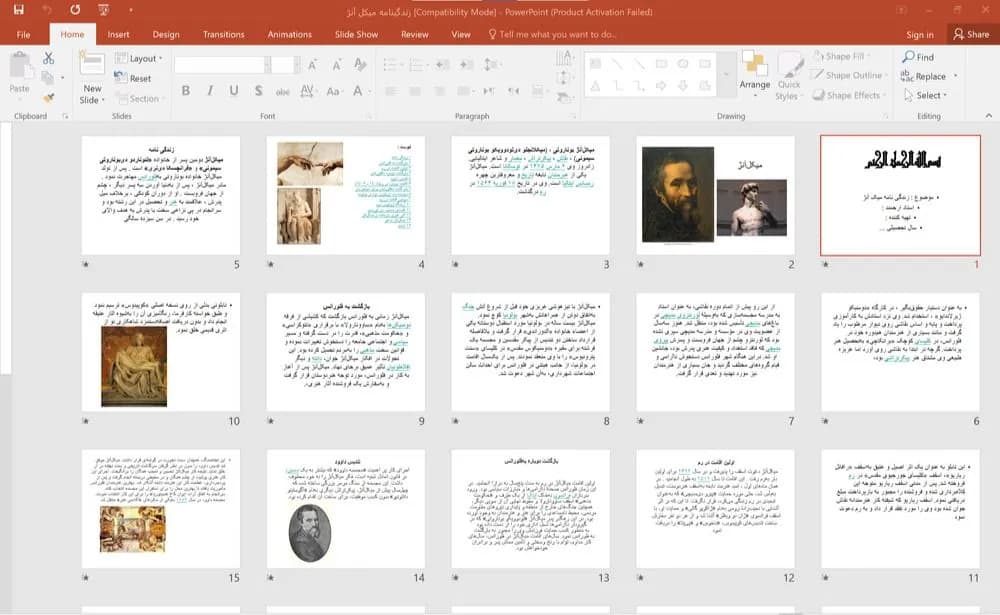Select the Format Painter brush

[48, 98]
